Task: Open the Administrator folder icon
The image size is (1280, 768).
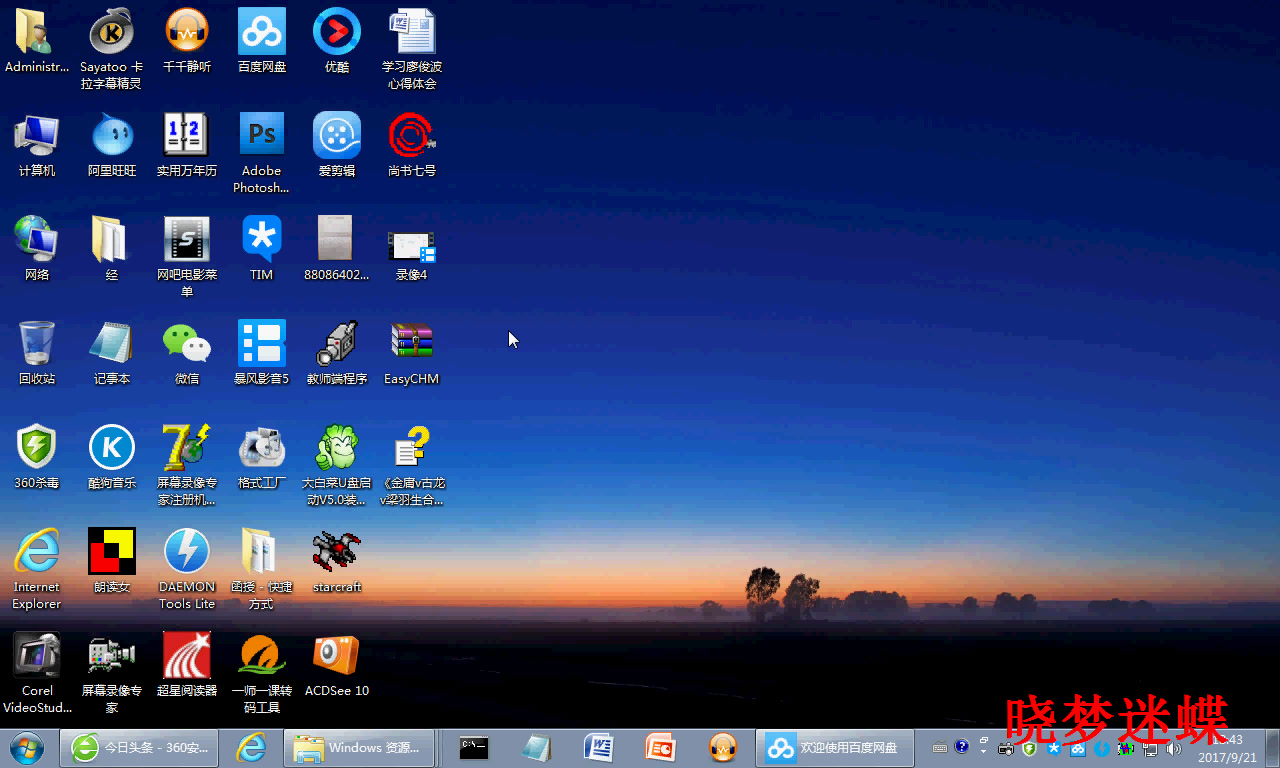Action: coord(37,42)
